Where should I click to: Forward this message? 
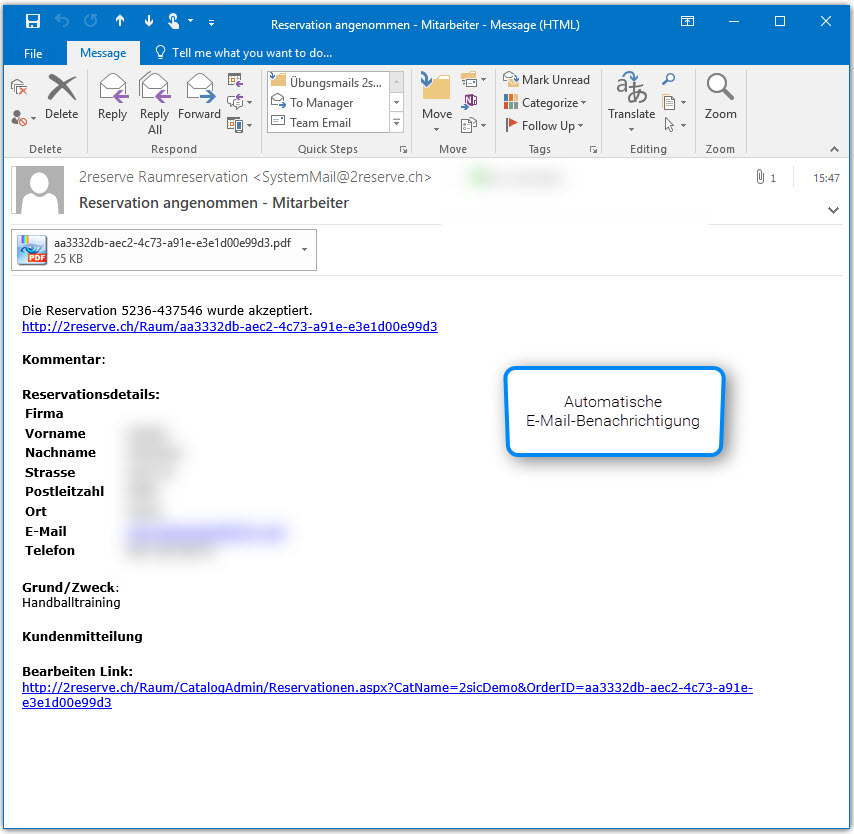click(x=199, y=98)
